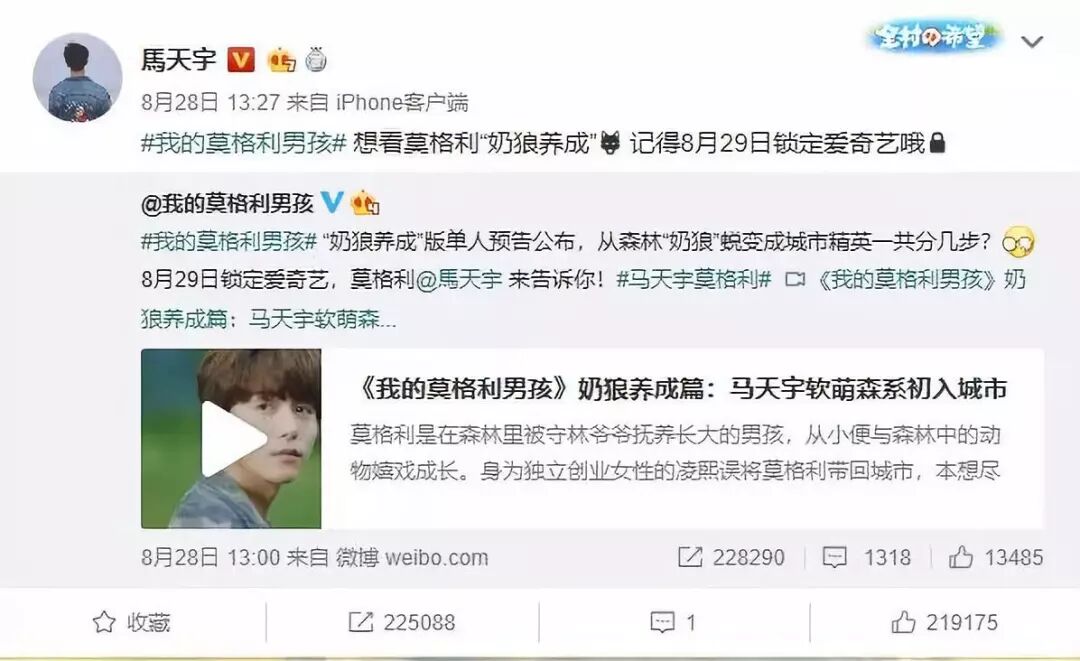Click 收藏 star to favorite post

[x=131, y=622]
